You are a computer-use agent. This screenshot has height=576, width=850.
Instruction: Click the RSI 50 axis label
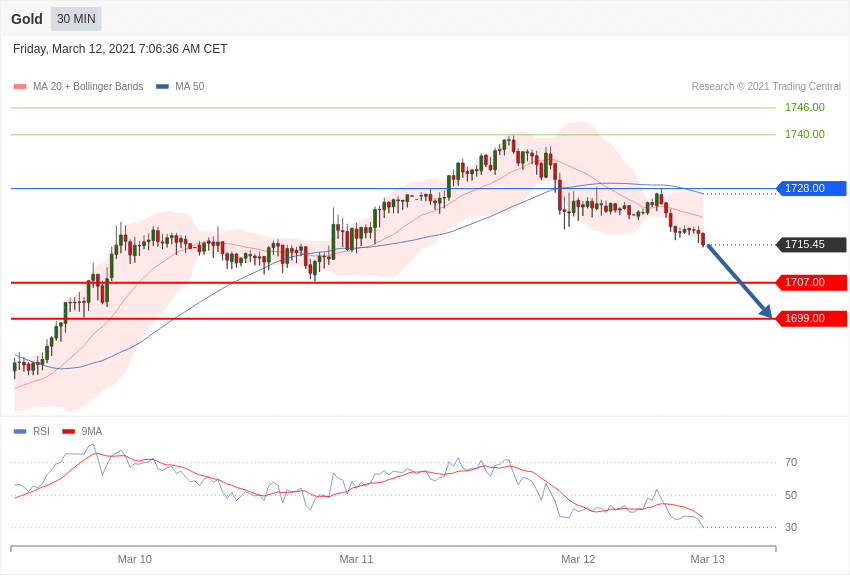pos(791,495)
